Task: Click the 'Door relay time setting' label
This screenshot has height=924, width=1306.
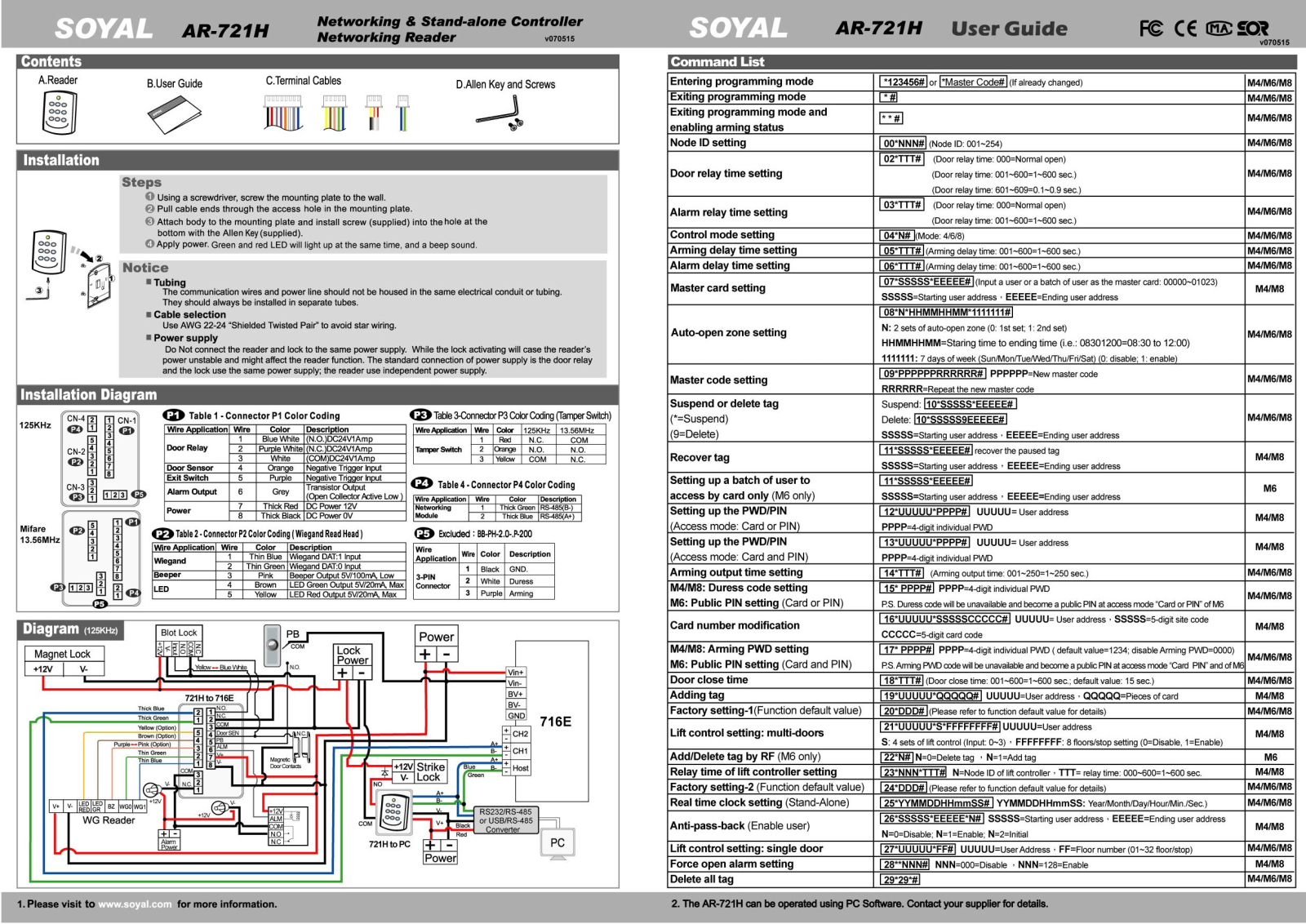Action: pyautogui.click(x=726, y=174)
